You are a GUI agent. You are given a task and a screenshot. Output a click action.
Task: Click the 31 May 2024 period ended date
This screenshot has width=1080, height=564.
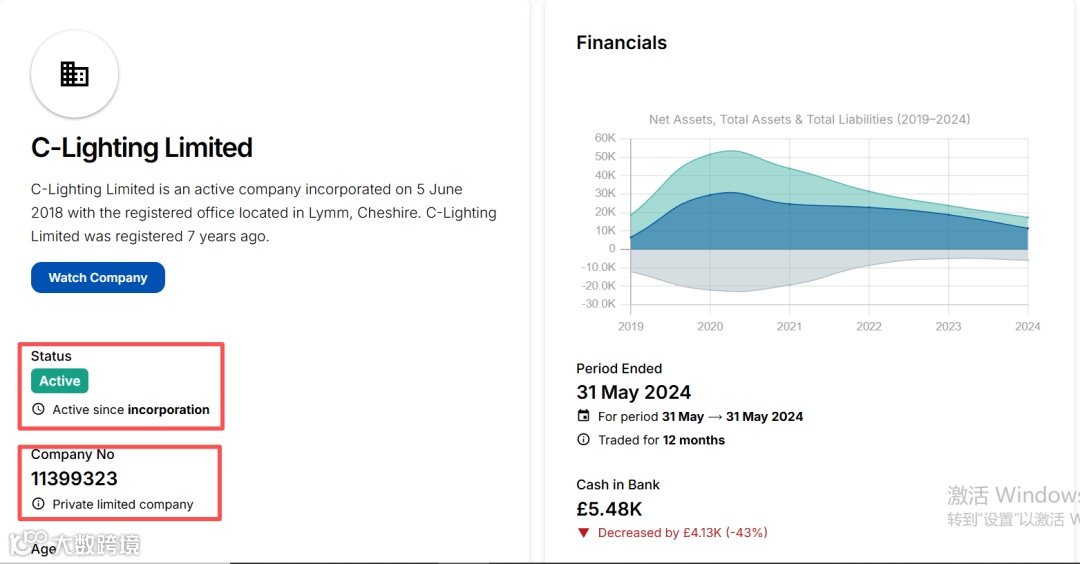tap(633, 392)
